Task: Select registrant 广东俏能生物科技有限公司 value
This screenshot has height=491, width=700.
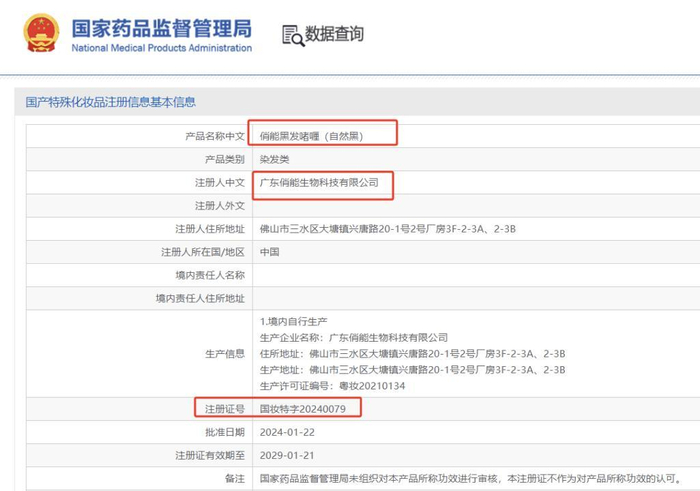Action: coord(319,183)
